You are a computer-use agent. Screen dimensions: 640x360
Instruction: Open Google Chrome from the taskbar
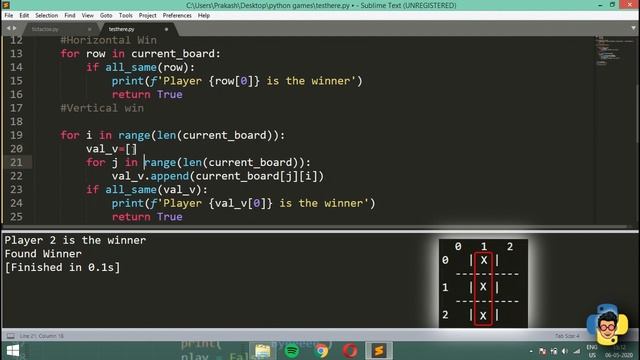(x=321, y=351)
